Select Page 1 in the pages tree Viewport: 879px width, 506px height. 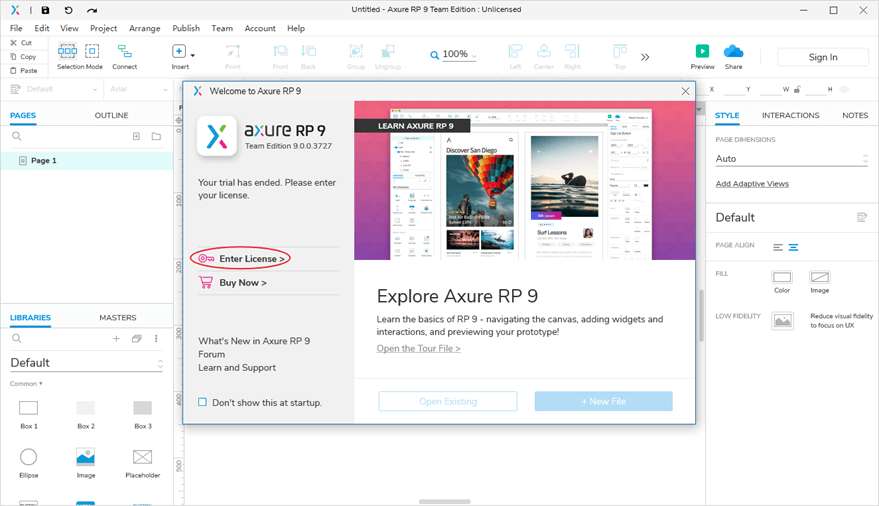pyautogui.click(x=44, y=161)
